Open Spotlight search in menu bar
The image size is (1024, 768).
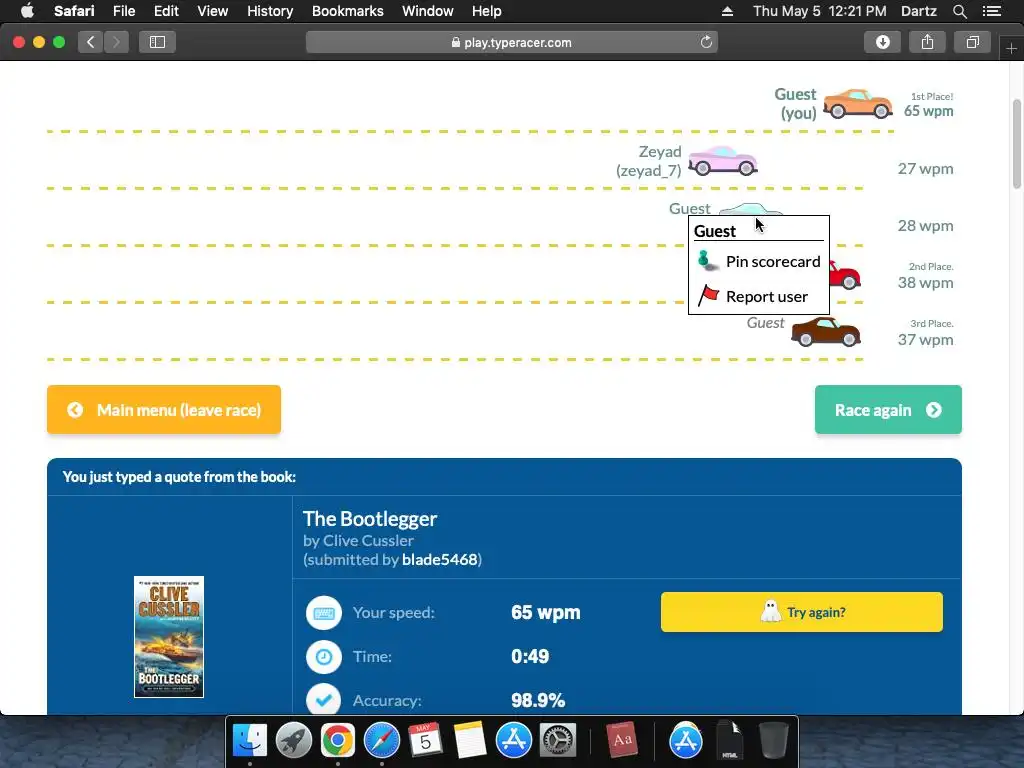coord(959,11)
